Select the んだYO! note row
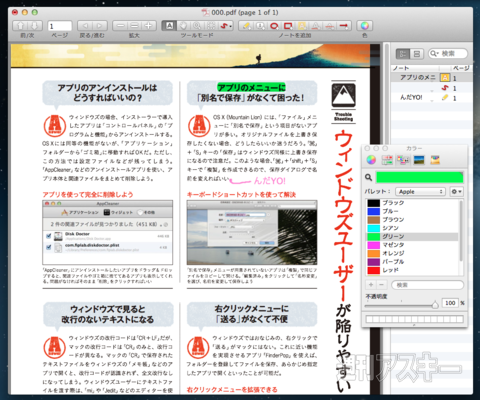Screen dimensions: 480x400 432,98
